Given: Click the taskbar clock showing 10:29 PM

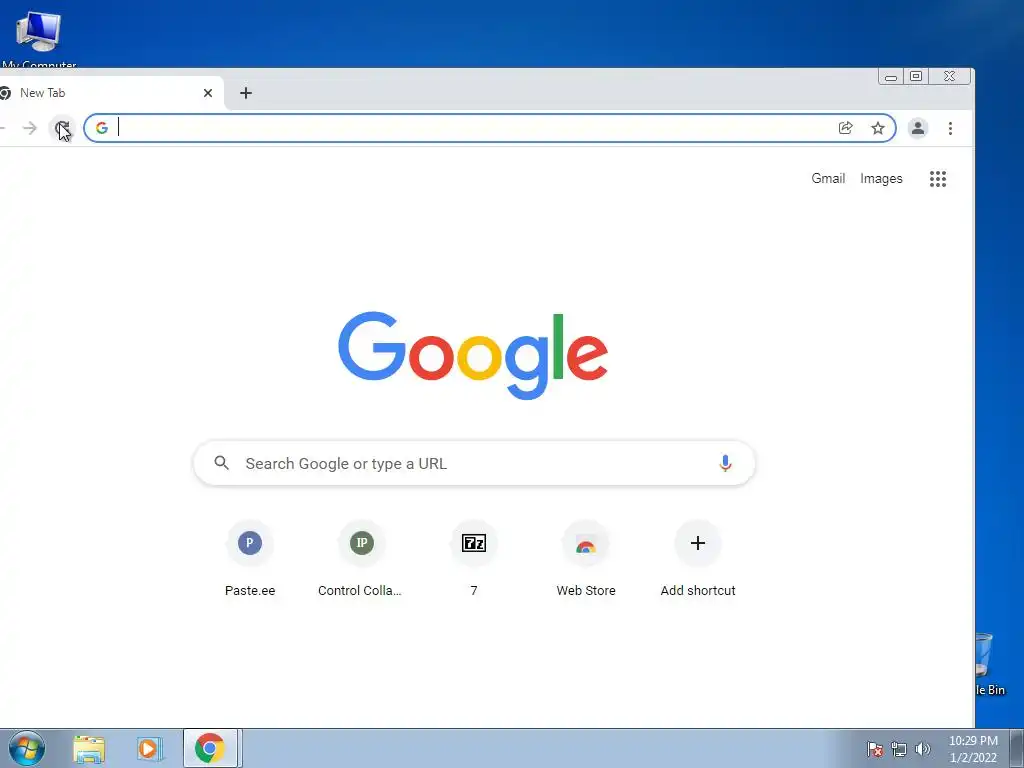Looking at the screenshot, I should coord(973,749).
